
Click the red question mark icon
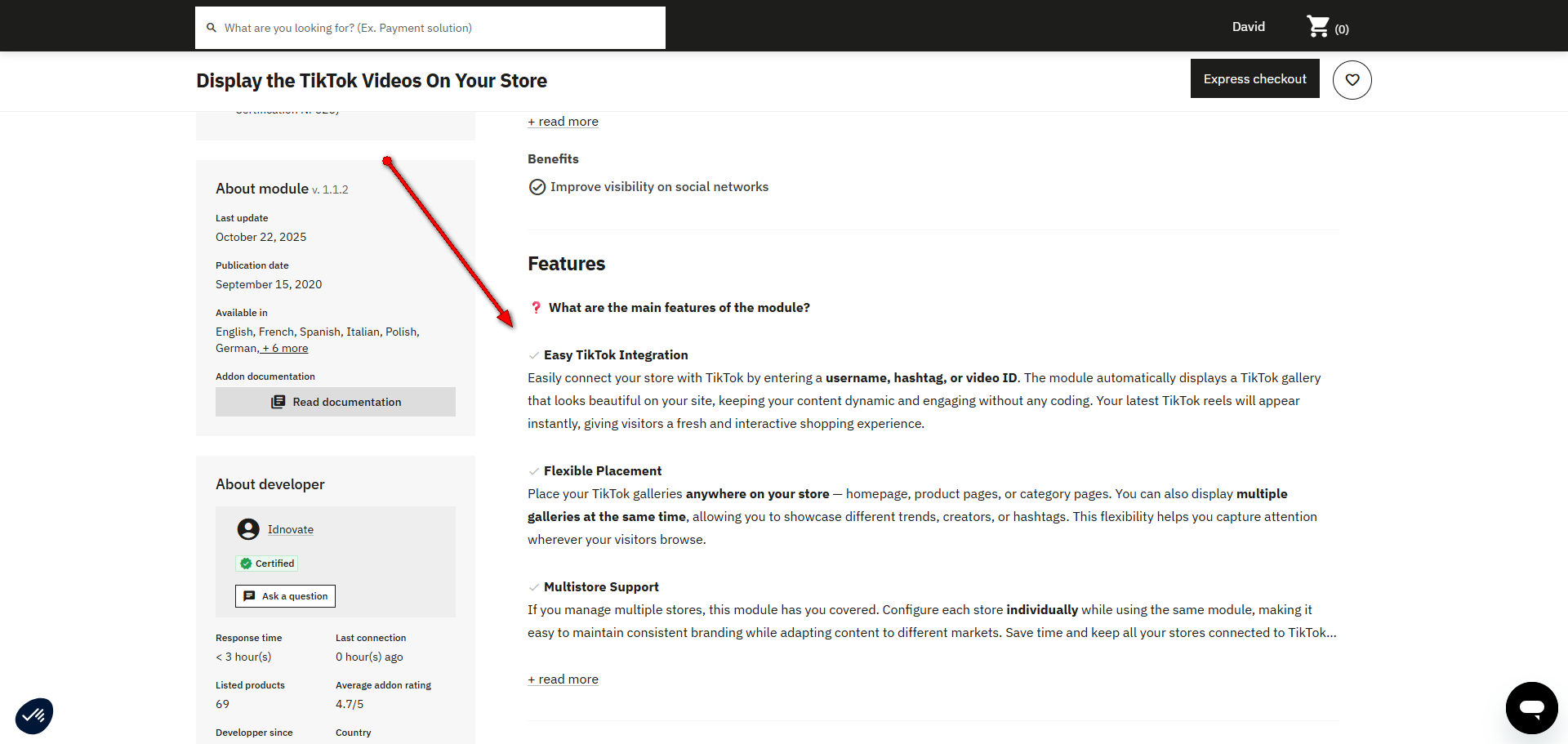(536, 308)
